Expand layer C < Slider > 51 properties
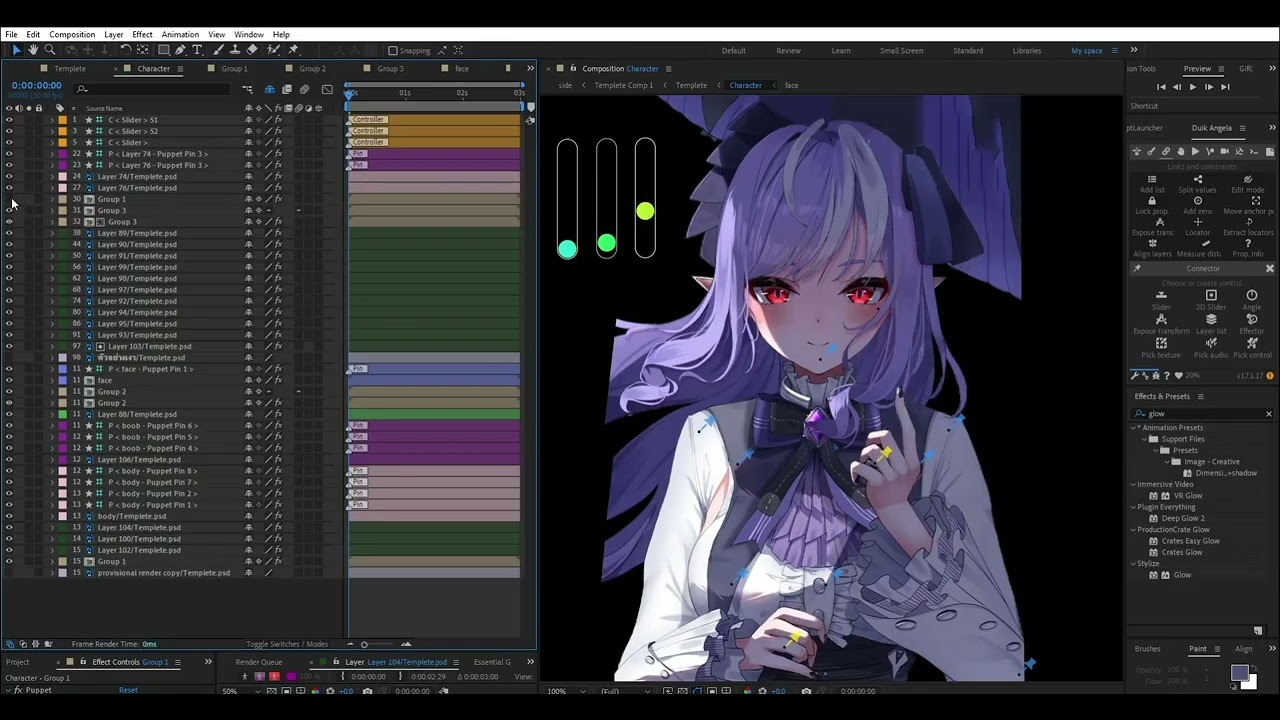 [x=52, y=120]
